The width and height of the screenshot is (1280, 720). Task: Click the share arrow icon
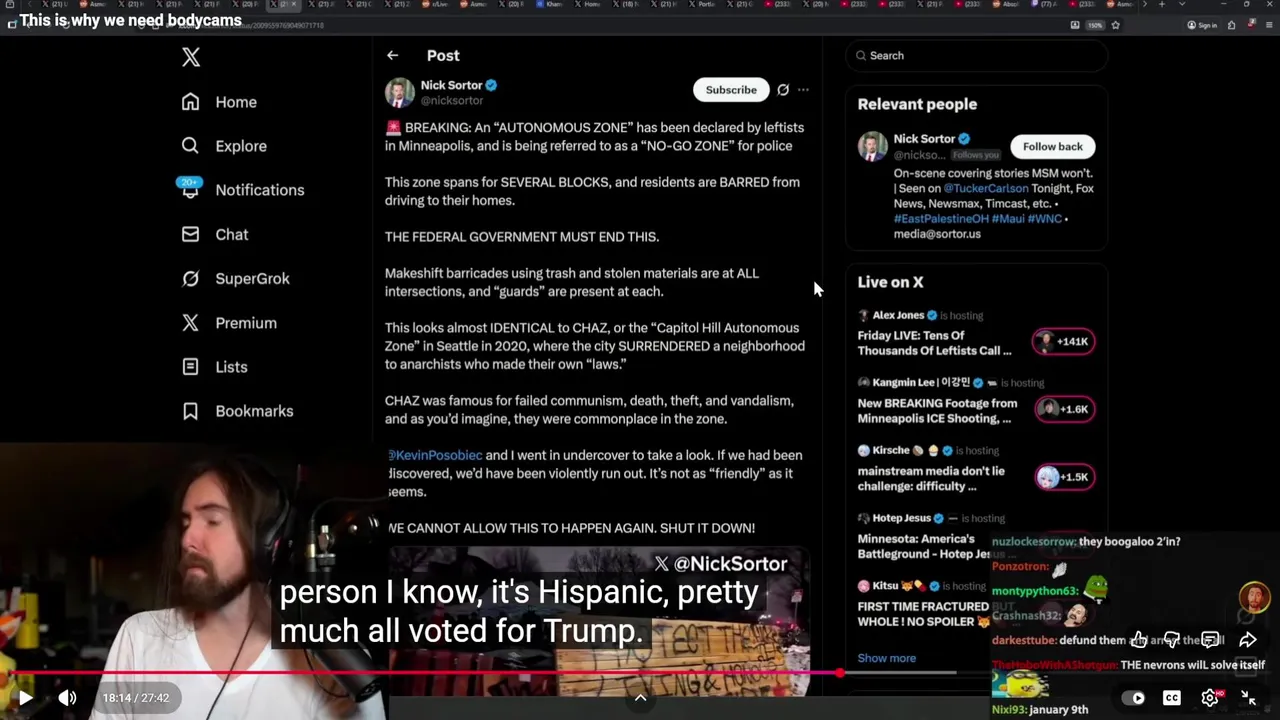coord(1248,640)
